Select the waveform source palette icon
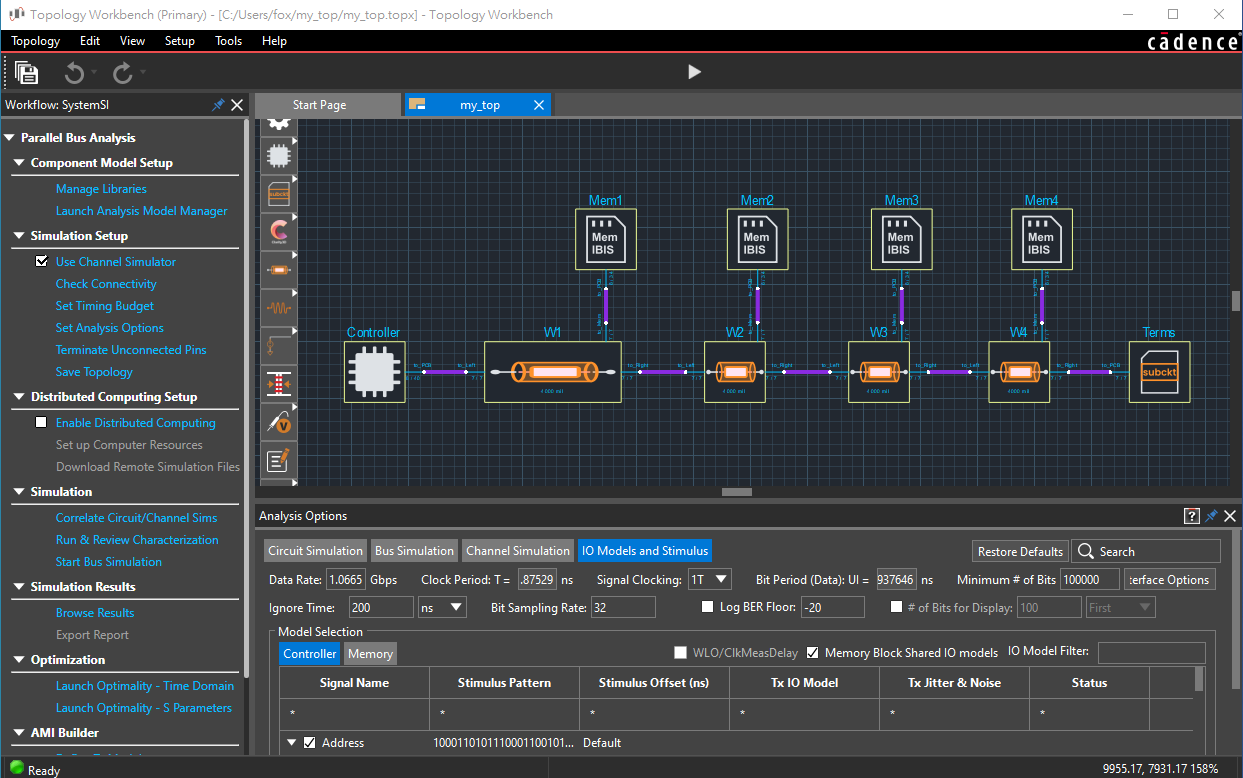The height and width of the screenshot is (778, 1243). [x=280, y=308]
